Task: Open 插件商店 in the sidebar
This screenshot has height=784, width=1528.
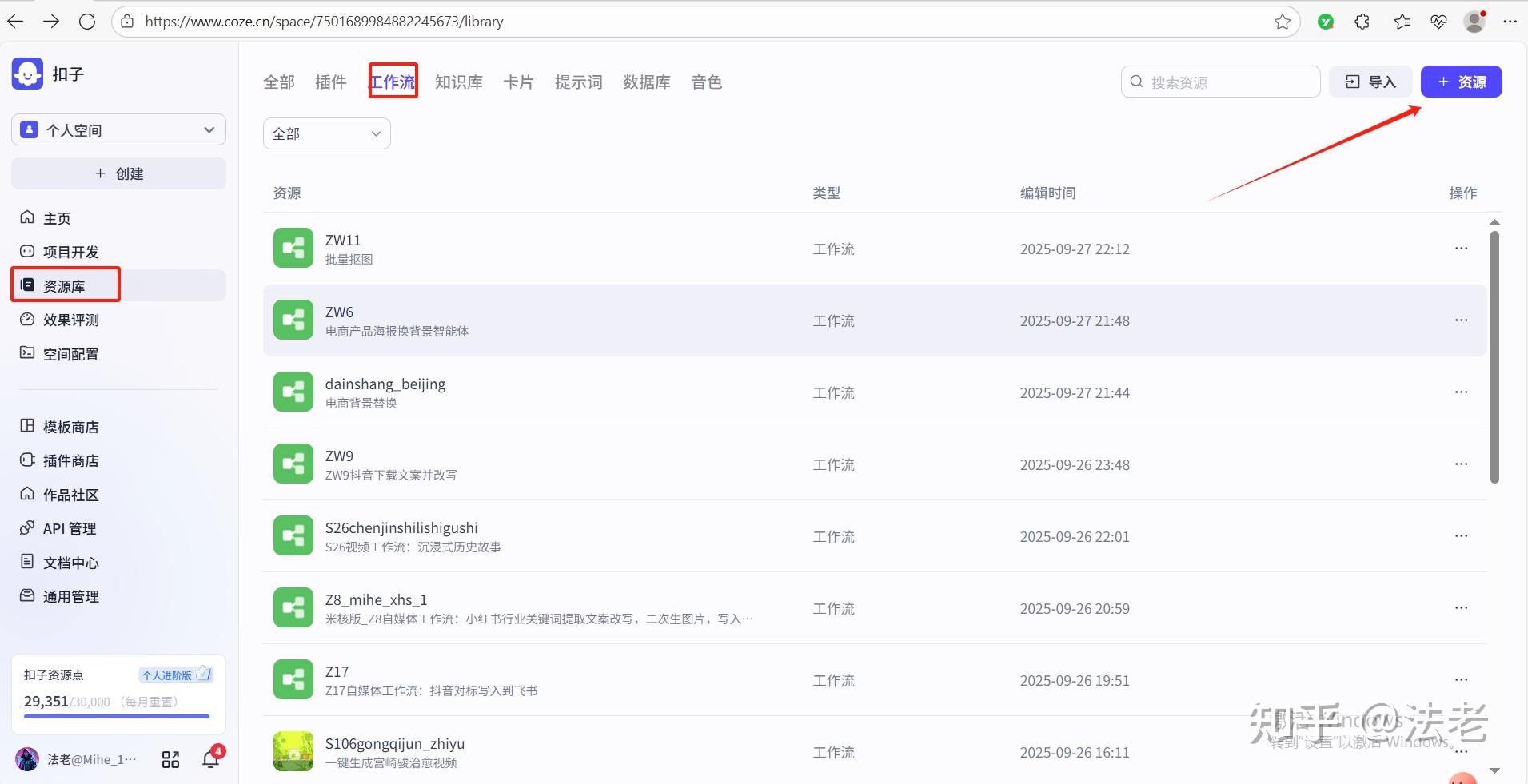Action: click(70, 460)
